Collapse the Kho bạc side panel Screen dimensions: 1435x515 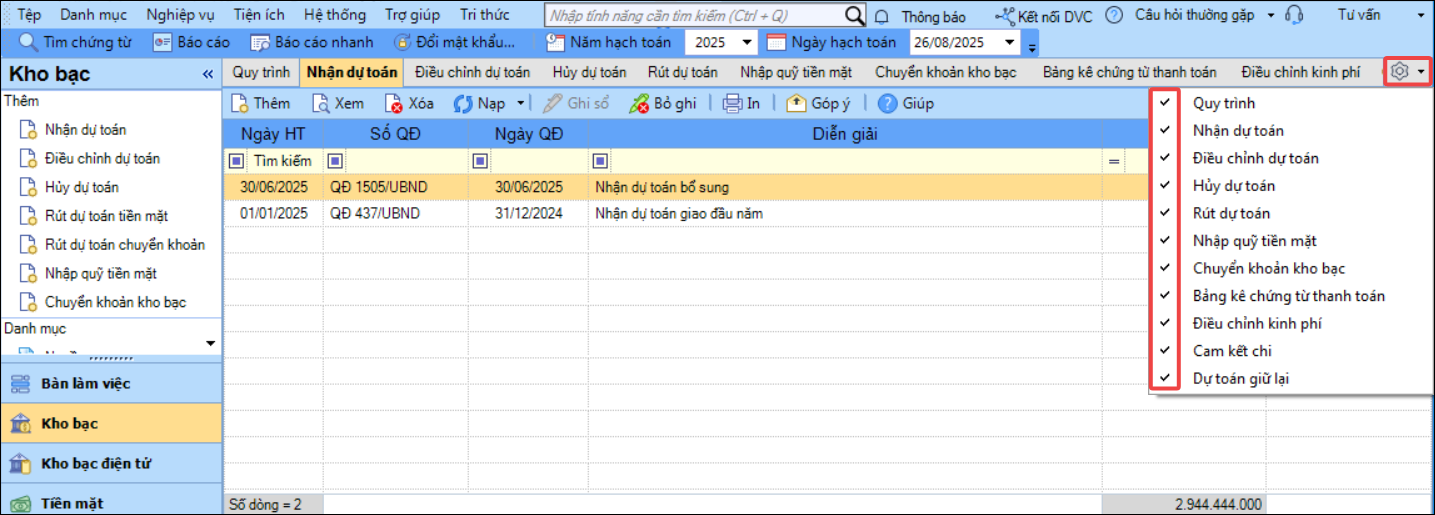point(207,74)
